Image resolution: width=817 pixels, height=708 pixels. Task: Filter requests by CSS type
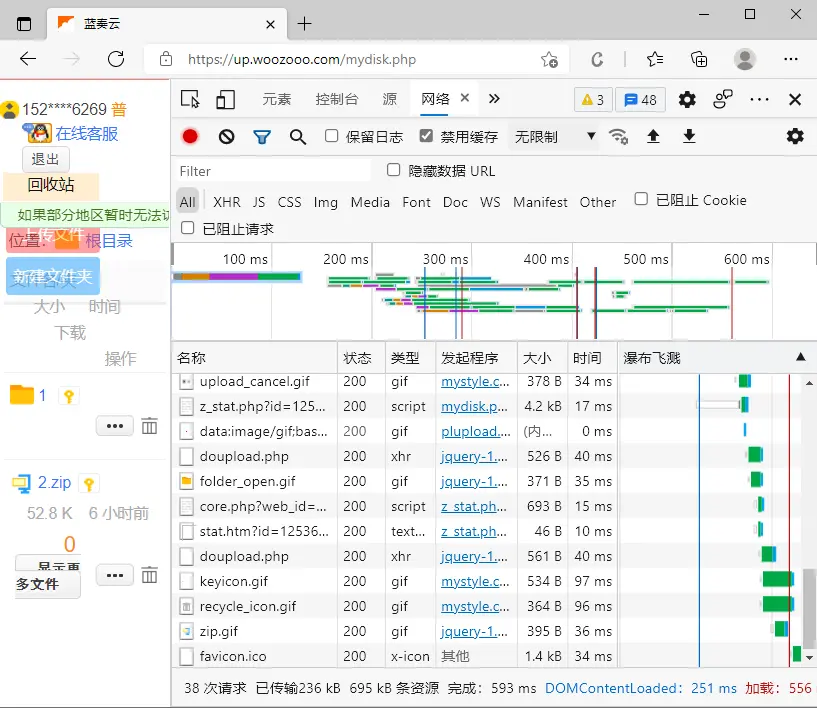(x=289, y=202)
